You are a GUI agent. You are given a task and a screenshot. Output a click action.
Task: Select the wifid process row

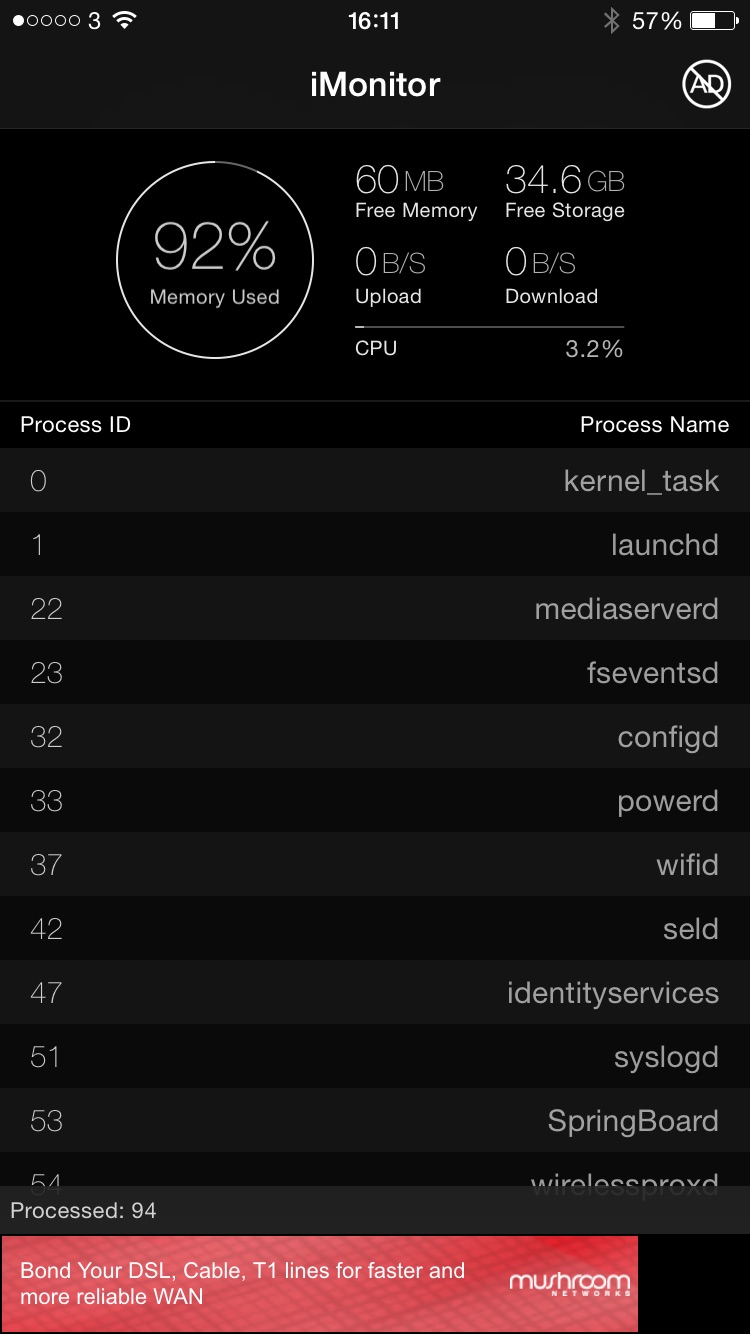coord(375,864)
